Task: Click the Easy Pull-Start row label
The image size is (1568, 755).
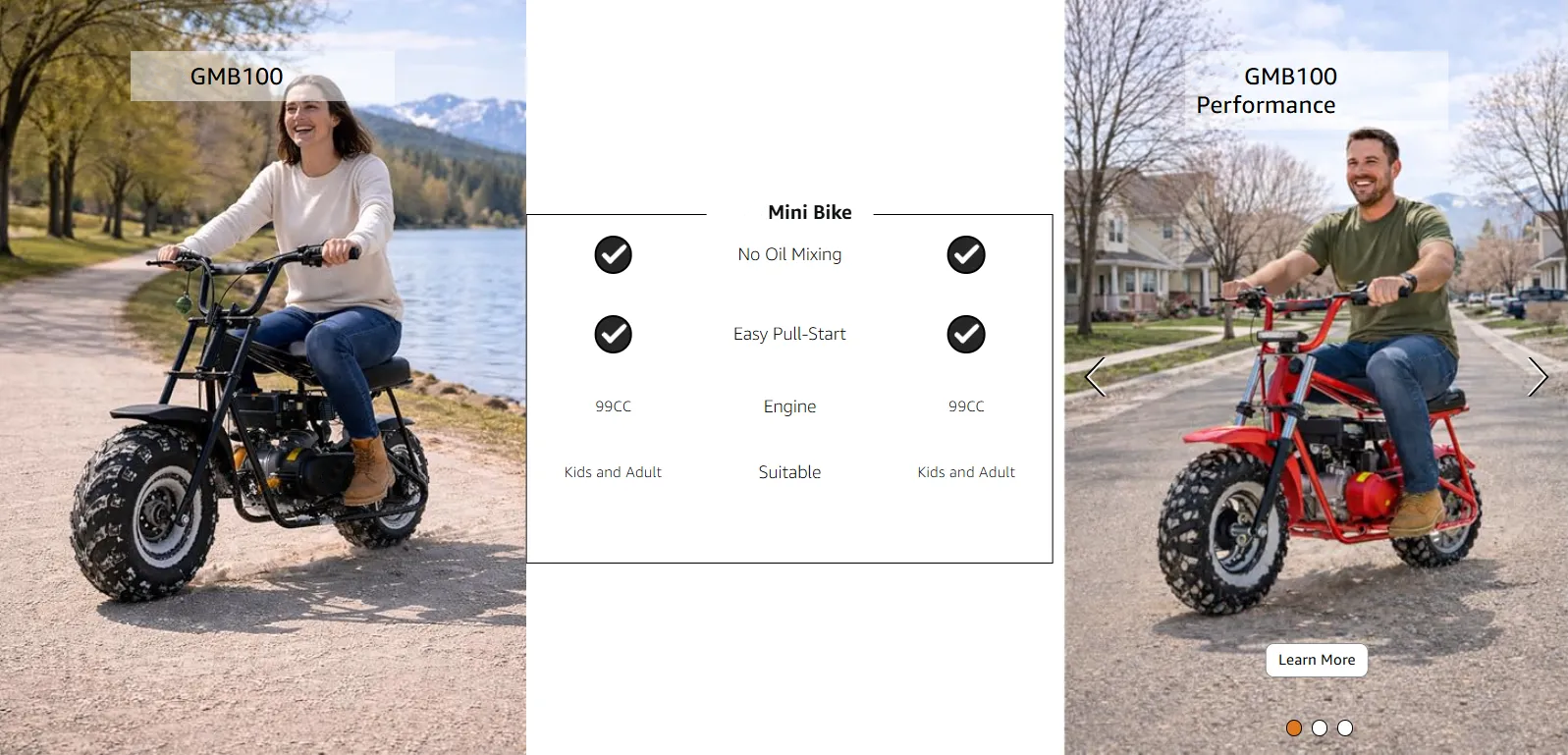Action: 789,334
